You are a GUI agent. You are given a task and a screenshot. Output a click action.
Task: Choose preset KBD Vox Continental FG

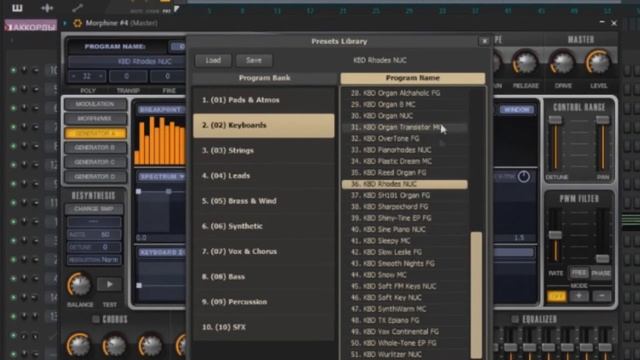[404, 332]
